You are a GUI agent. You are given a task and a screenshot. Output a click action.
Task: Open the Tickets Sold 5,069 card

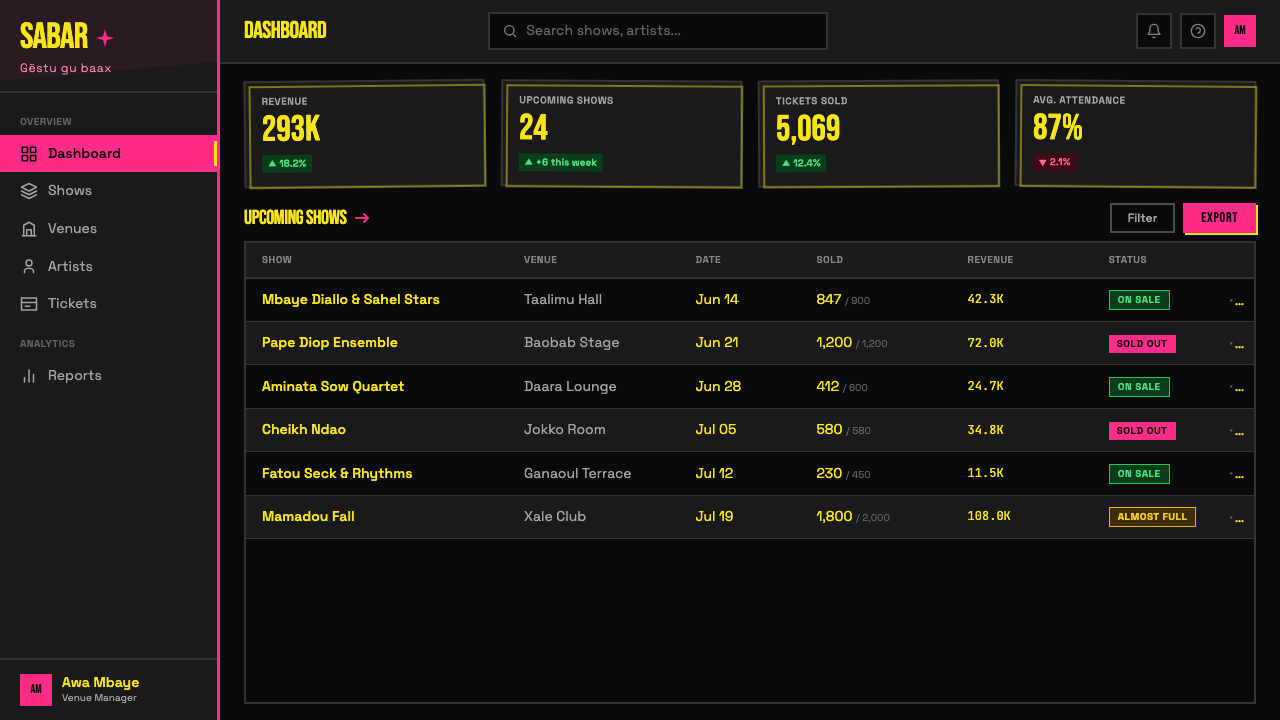(880, 135)
